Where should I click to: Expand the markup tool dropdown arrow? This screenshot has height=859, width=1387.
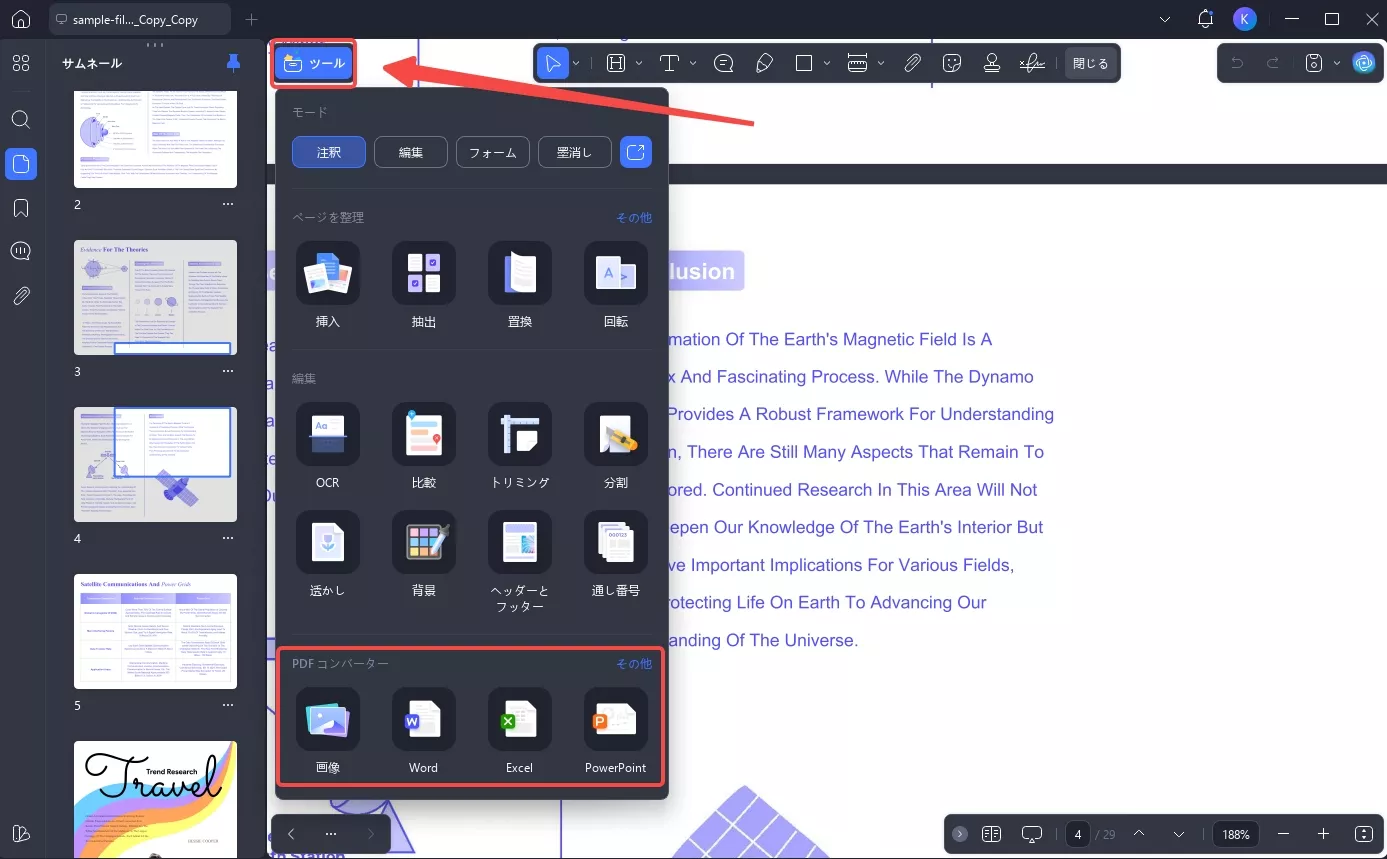639,63
